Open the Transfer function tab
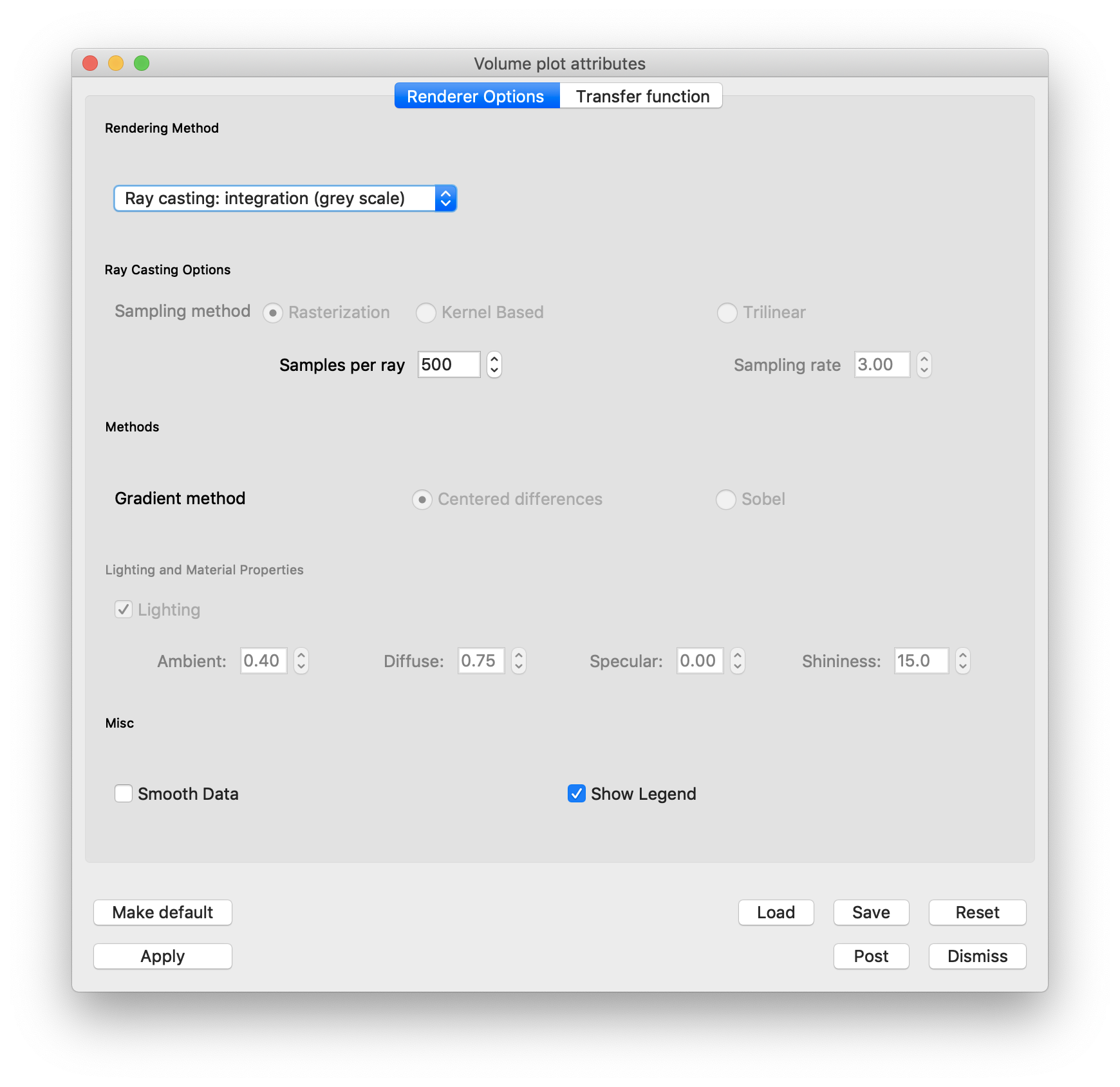This screenshot has height=1087, width=1120. pyautogui.click(x=642, y=96)
